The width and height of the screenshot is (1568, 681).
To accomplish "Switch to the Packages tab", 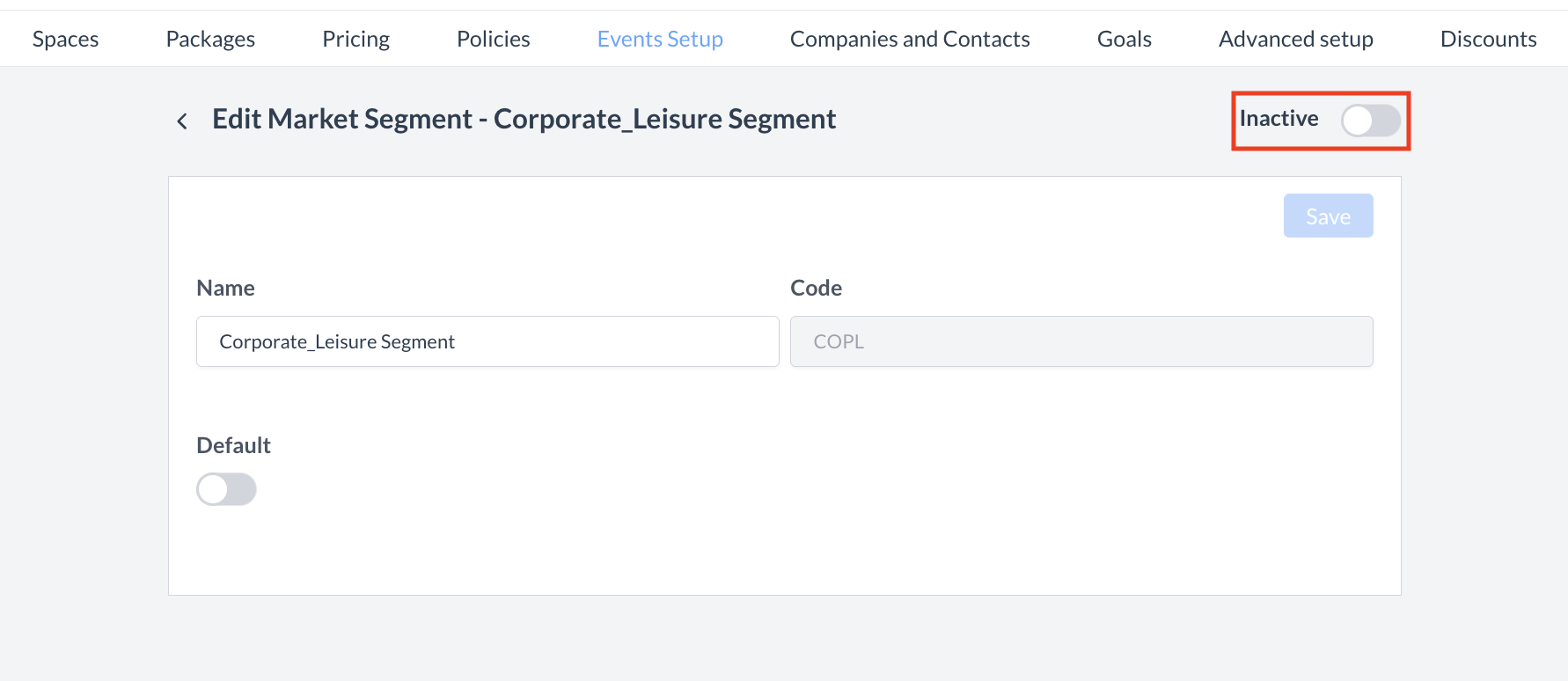I will coord(210,39).
